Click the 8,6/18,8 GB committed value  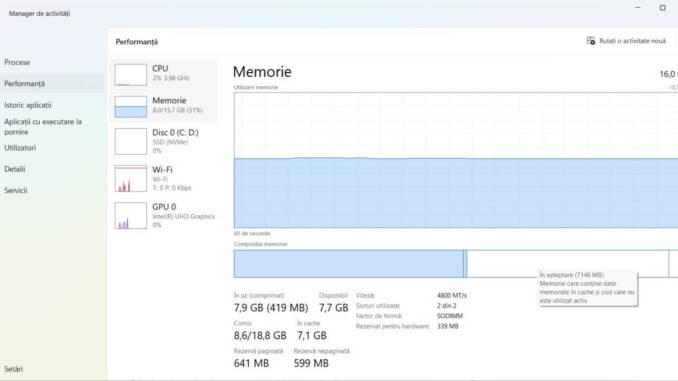coord(260,335)
